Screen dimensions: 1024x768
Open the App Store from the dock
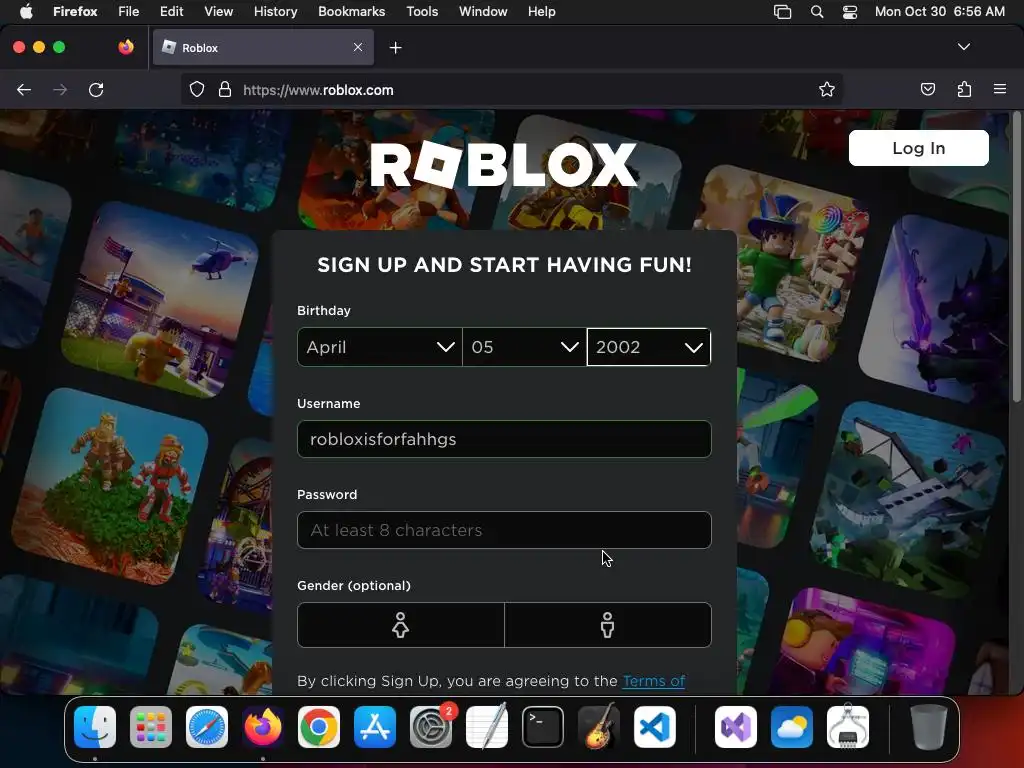(375, 727)
